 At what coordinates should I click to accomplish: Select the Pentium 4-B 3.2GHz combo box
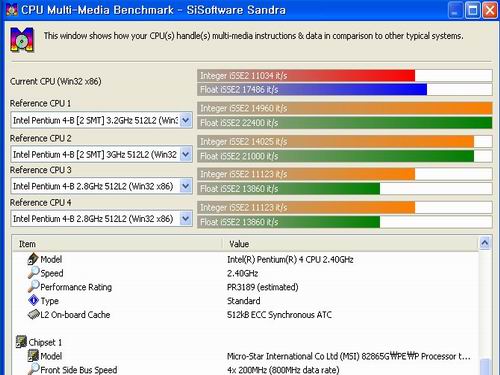(101, 120)
